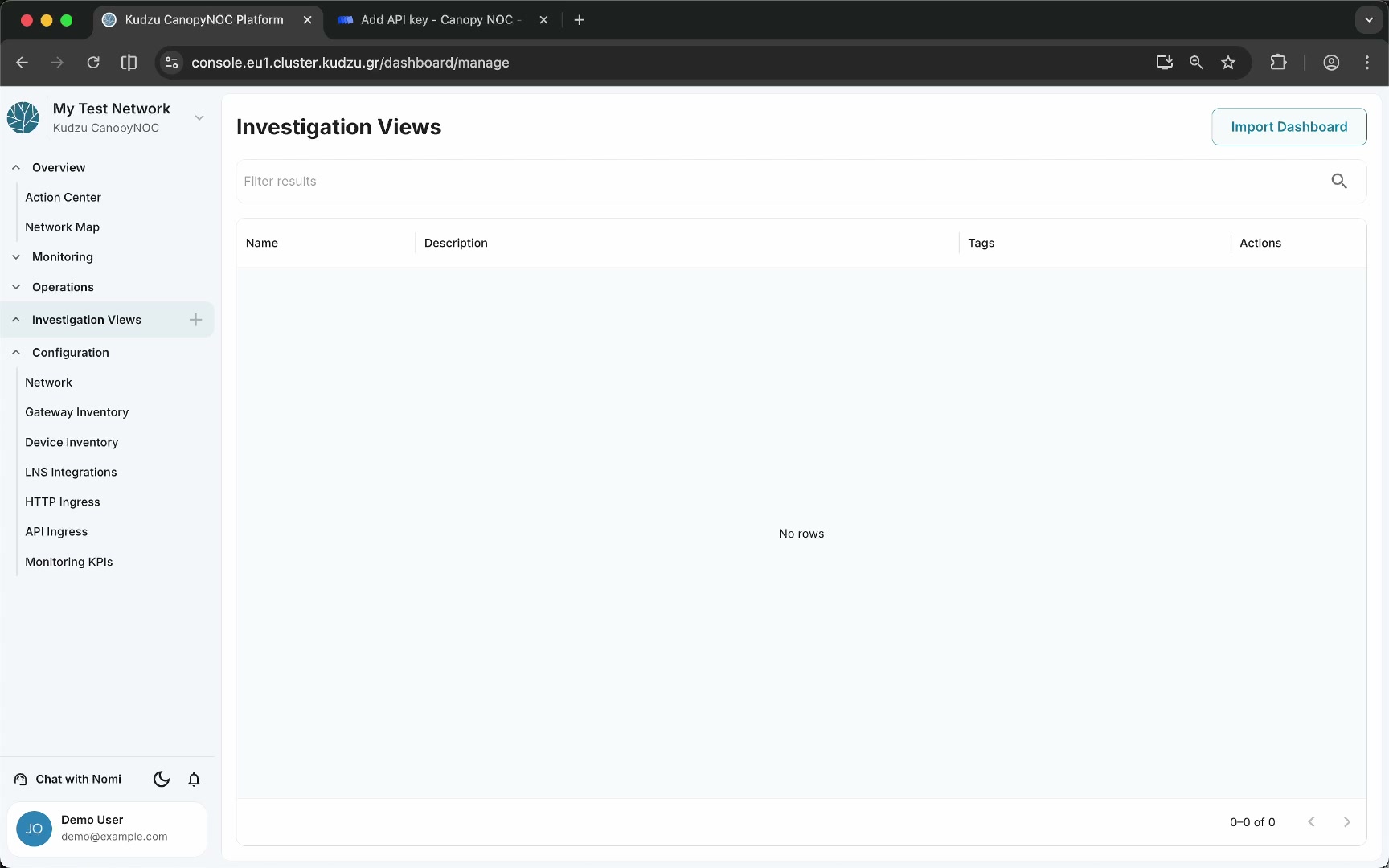Viewport: 1389px width, 868px height.
Task: Go to previous table page
Action: click(x=1311, y=821)
